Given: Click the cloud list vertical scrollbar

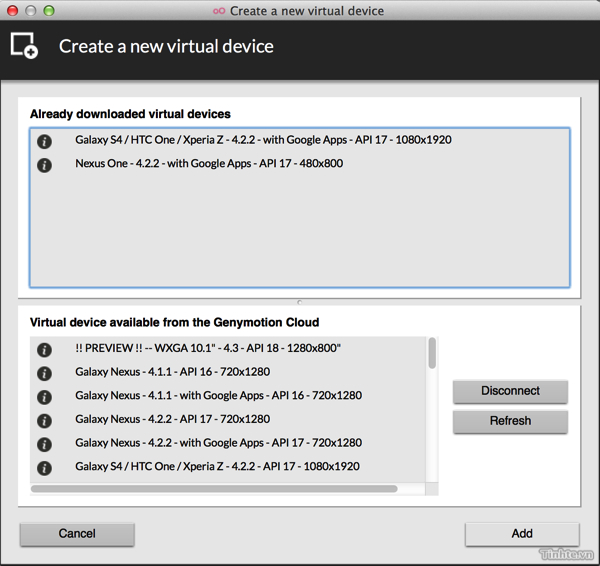Looking at the screenshot, I should click(432, 354).
